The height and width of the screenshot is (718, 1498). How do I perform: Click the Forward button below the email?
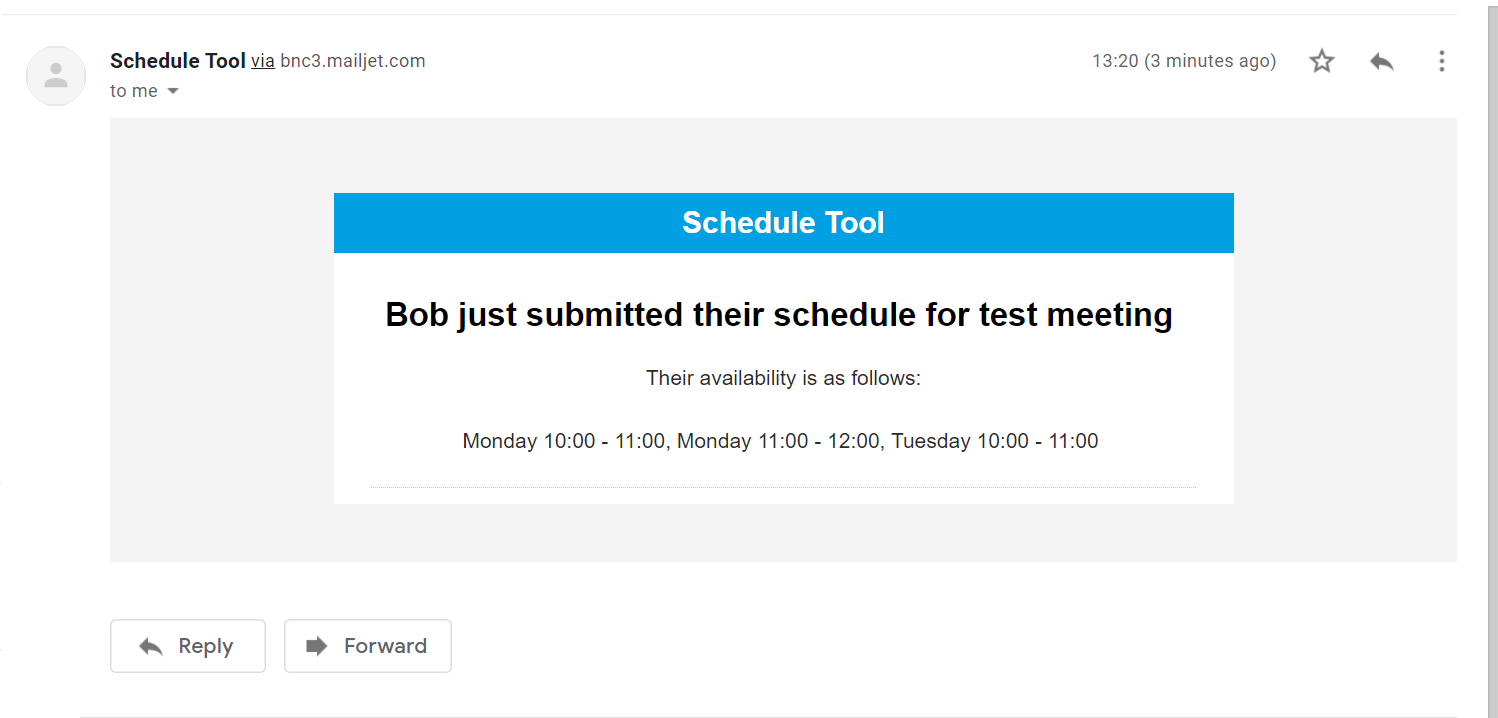(x=367, y=645)
